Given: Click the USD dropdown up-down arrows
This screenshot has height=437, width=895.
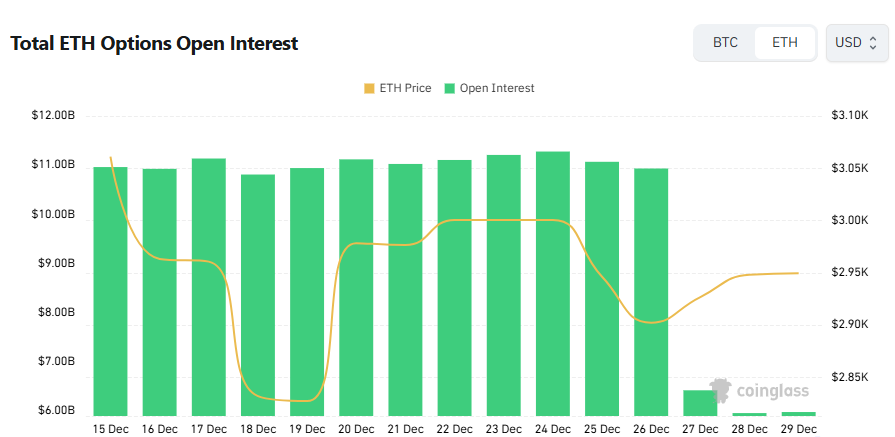Looking at the screenshot, I should pos(873,43).
